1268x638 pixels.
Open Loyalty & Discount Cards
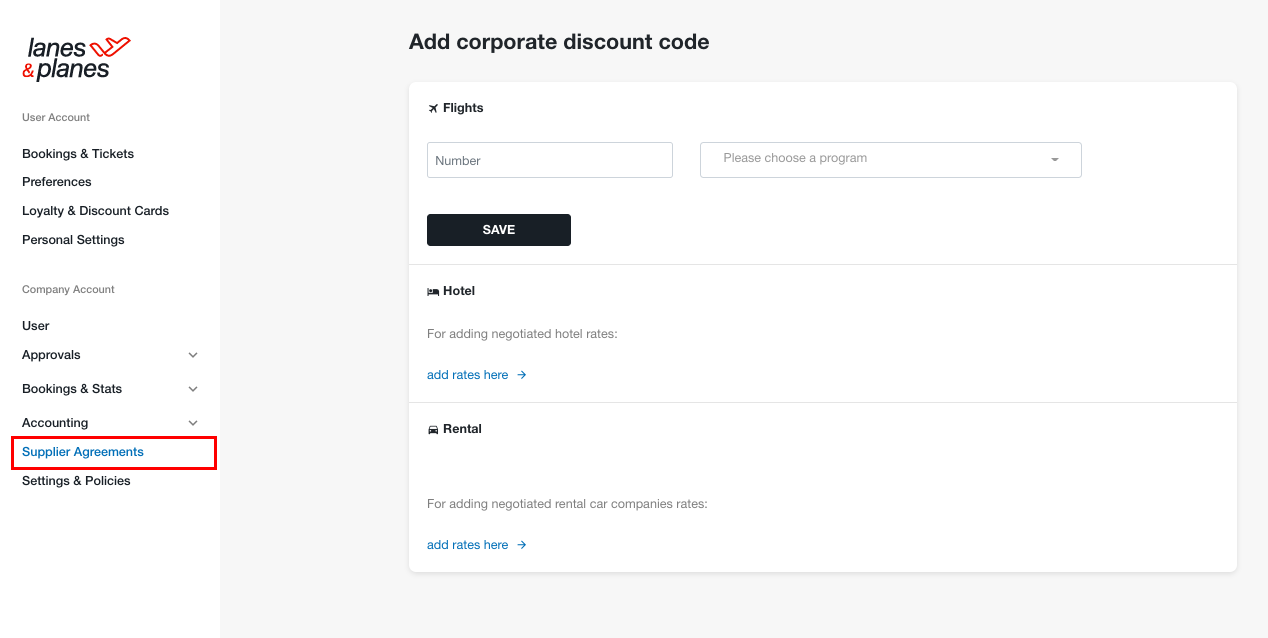(96, 211)
